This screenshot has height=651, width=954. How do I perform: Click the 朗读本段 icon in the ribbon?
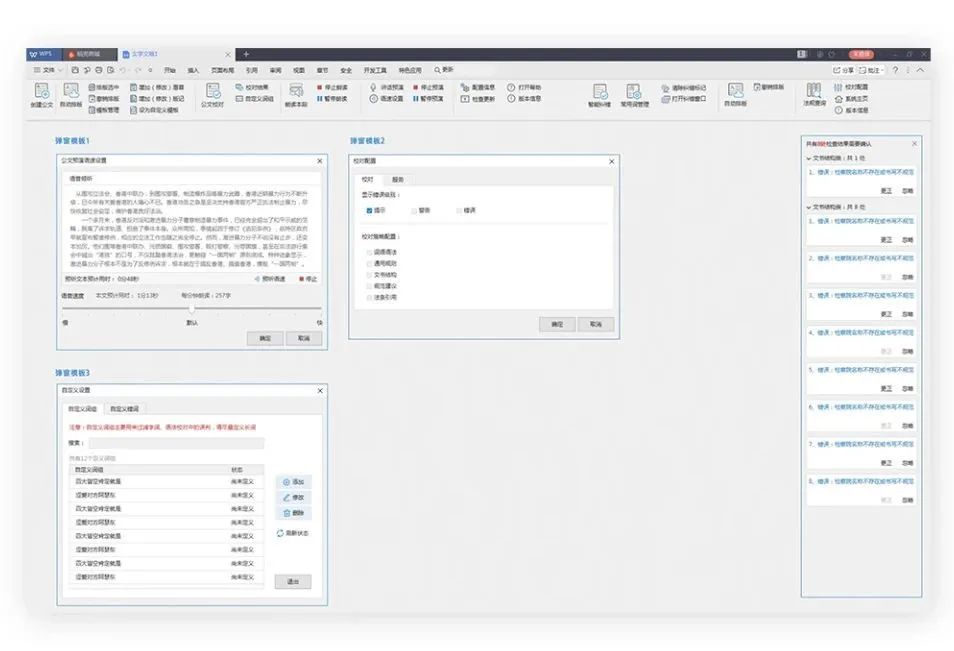295,93
